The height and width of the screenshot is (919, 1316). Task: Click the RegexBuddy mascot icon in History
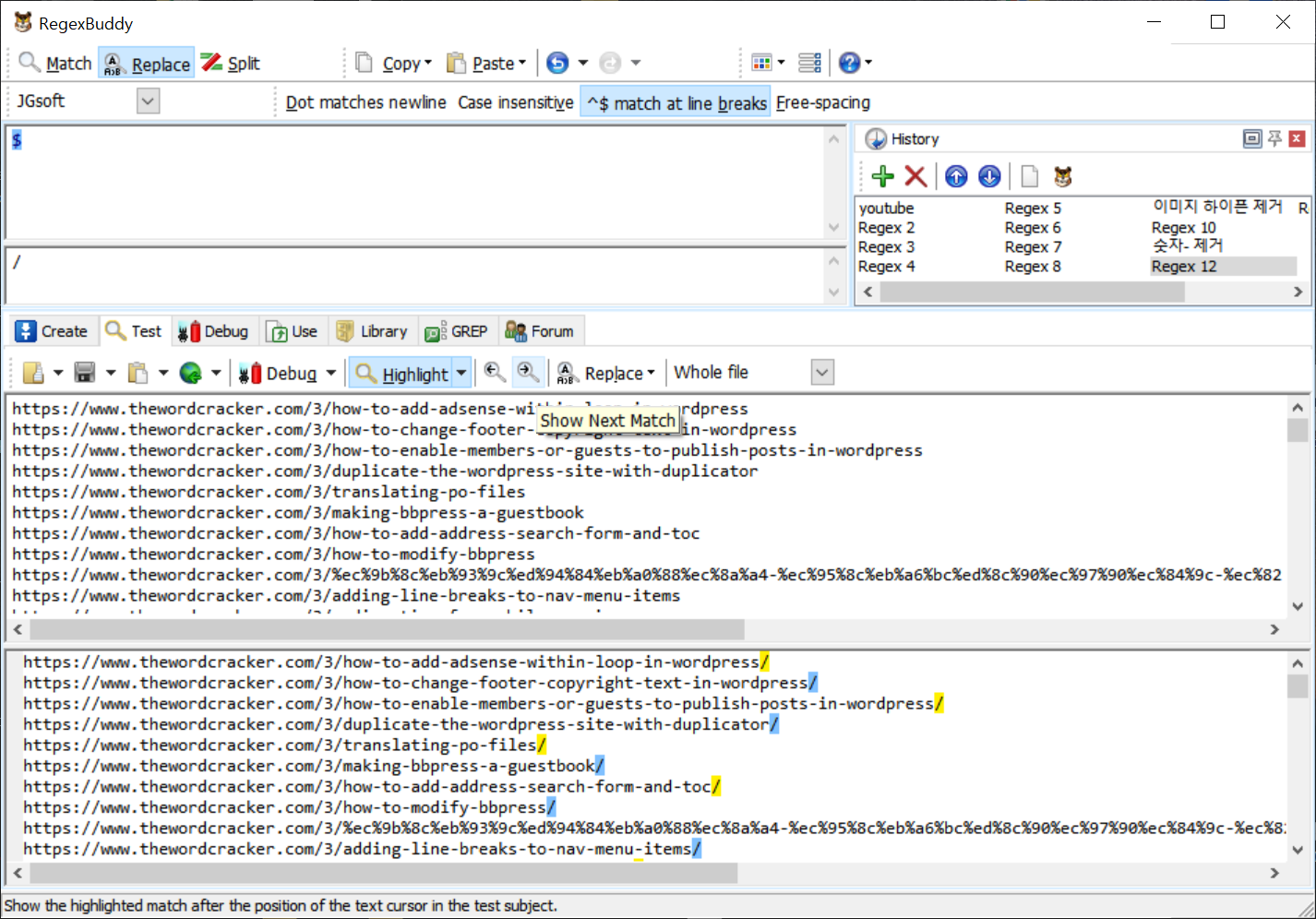[1063, 176]
